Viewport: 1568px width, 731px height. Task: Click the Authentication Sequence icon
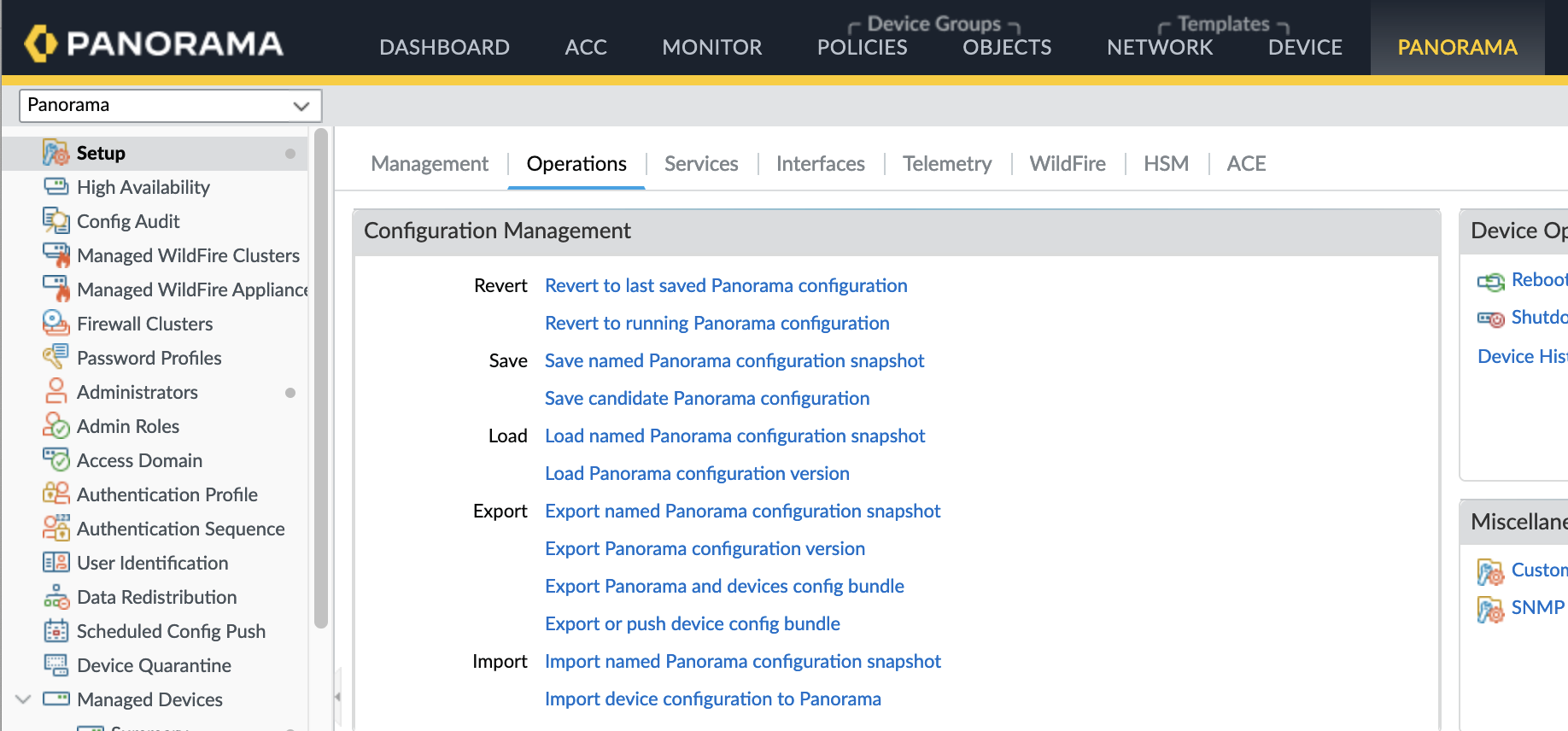coord(56,529)
